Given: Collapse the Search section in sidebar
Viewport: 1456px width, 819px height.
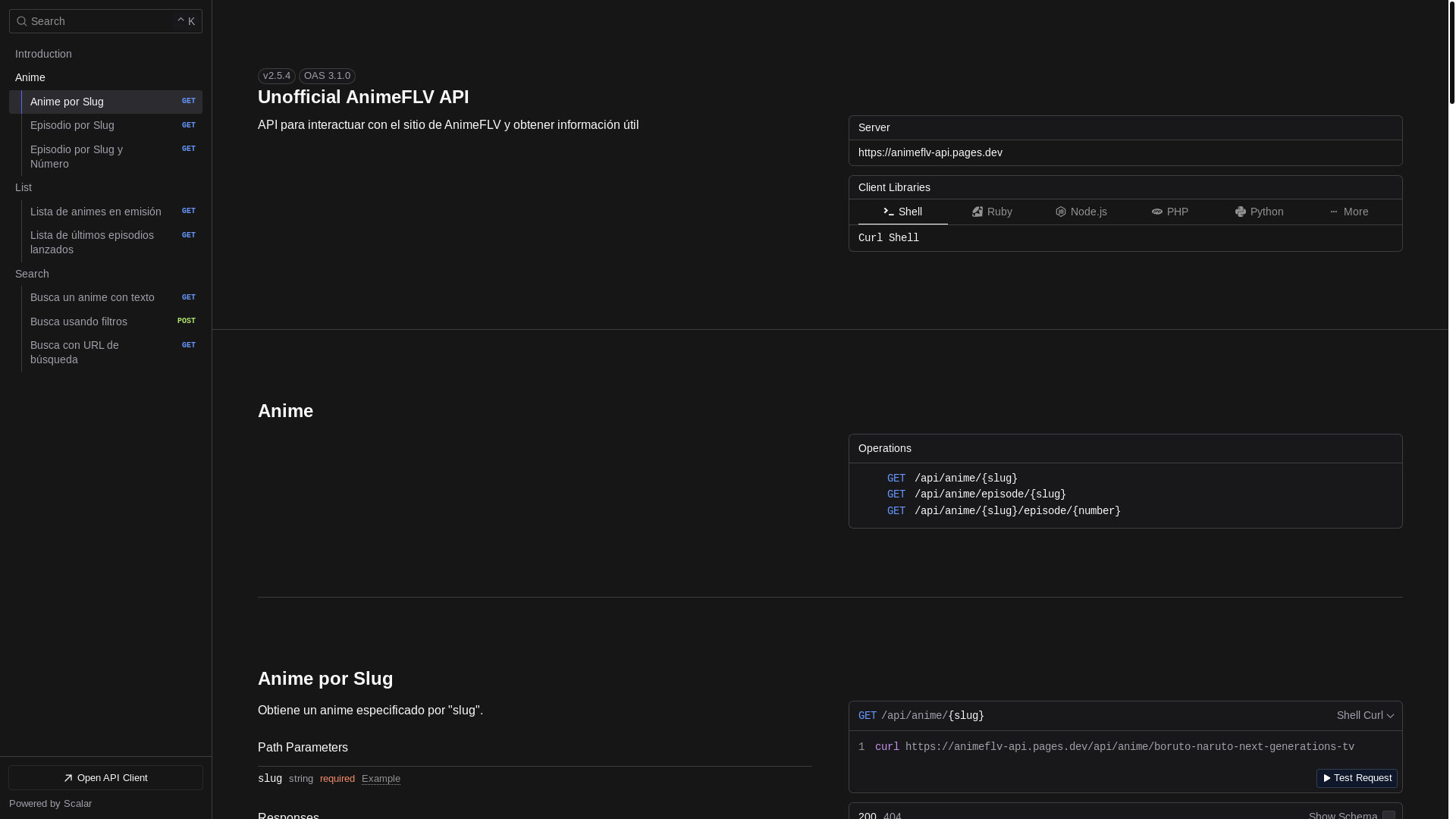Looking at the screenshot, I should 105,274.
